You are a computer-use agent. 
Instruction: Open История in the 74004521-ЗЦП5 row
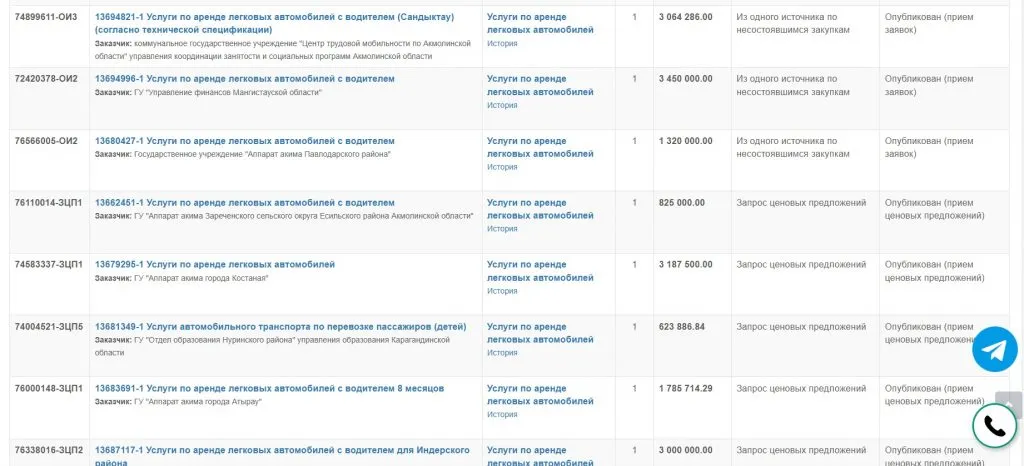point(502,353)
